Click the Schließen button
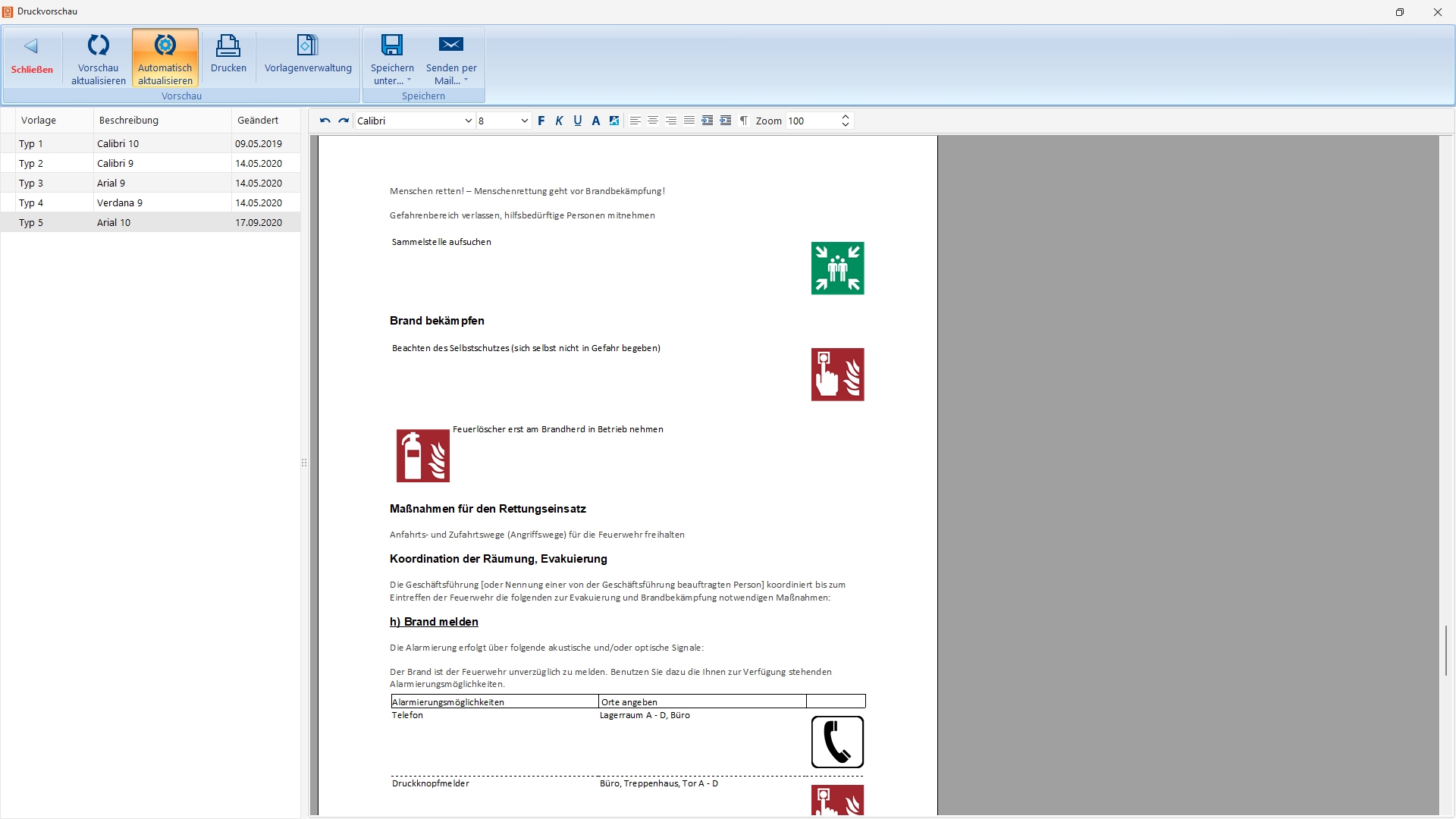The height and width of the screenshot is (819, 1456). [x=32, y=56]
